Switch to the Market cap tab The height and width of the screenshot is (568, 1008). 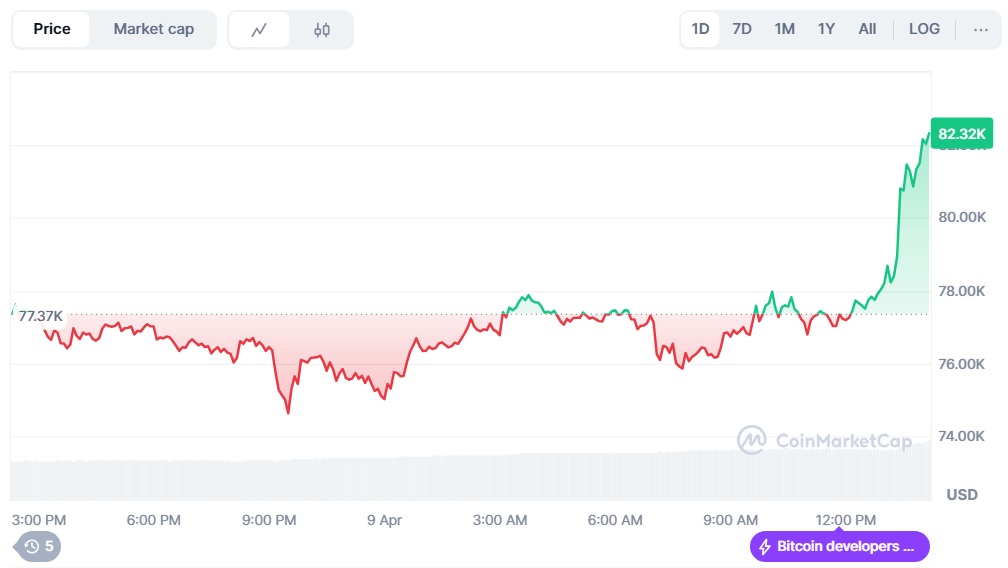coord(153,29)
